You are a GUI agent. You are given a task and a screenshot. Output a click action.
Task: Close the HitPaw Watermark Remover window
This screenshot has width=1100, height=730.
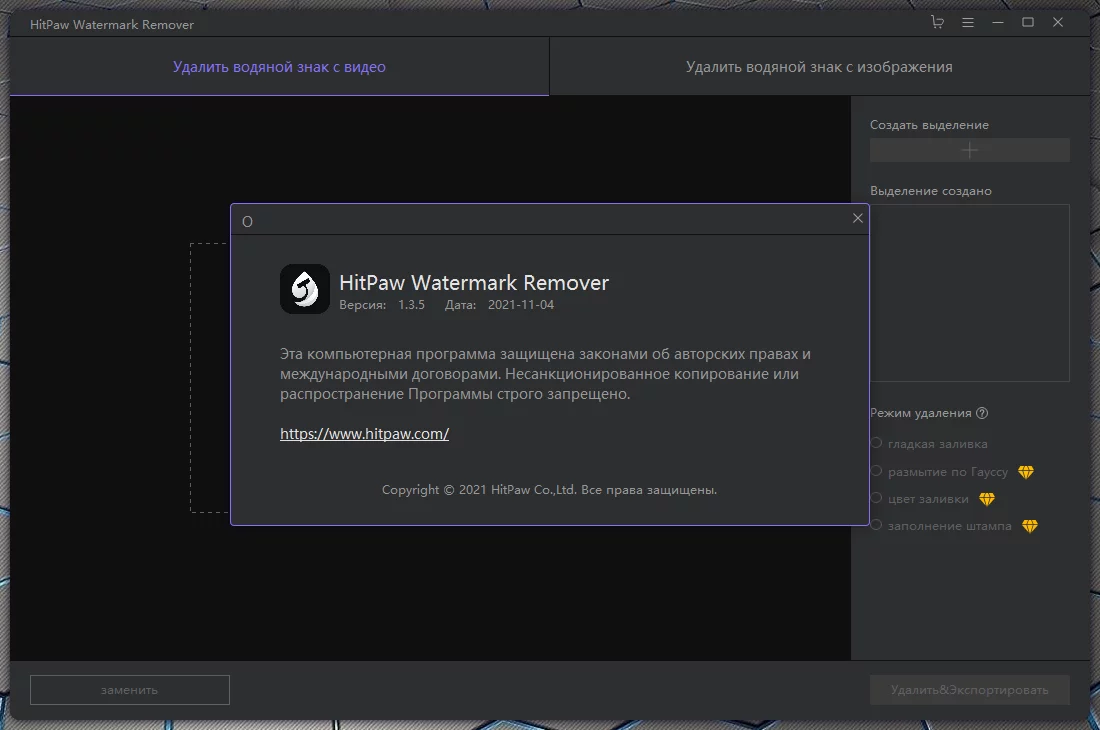1058,22
